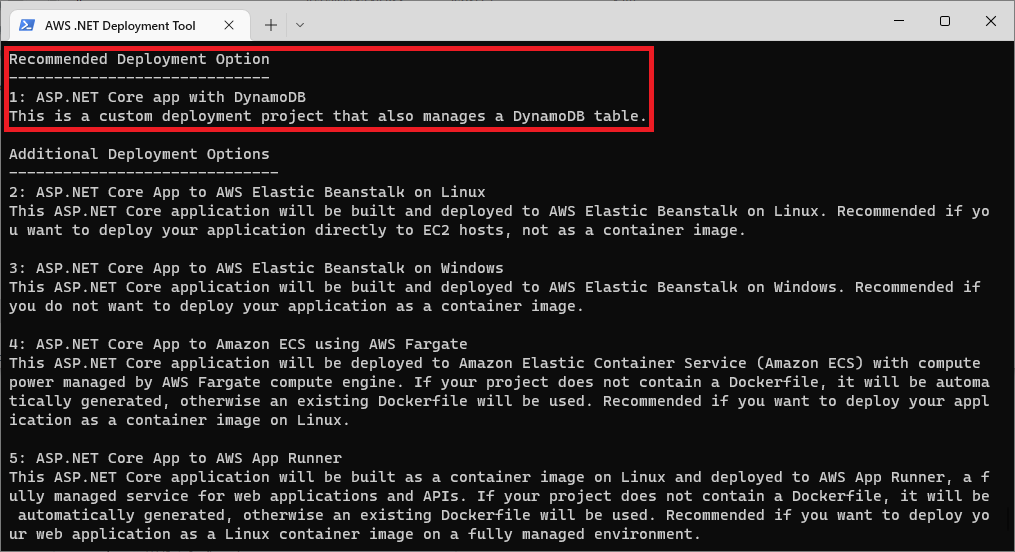Maximize the terminal window
The width and height of the screenshot is (1015, 552).
click(944, 21)
